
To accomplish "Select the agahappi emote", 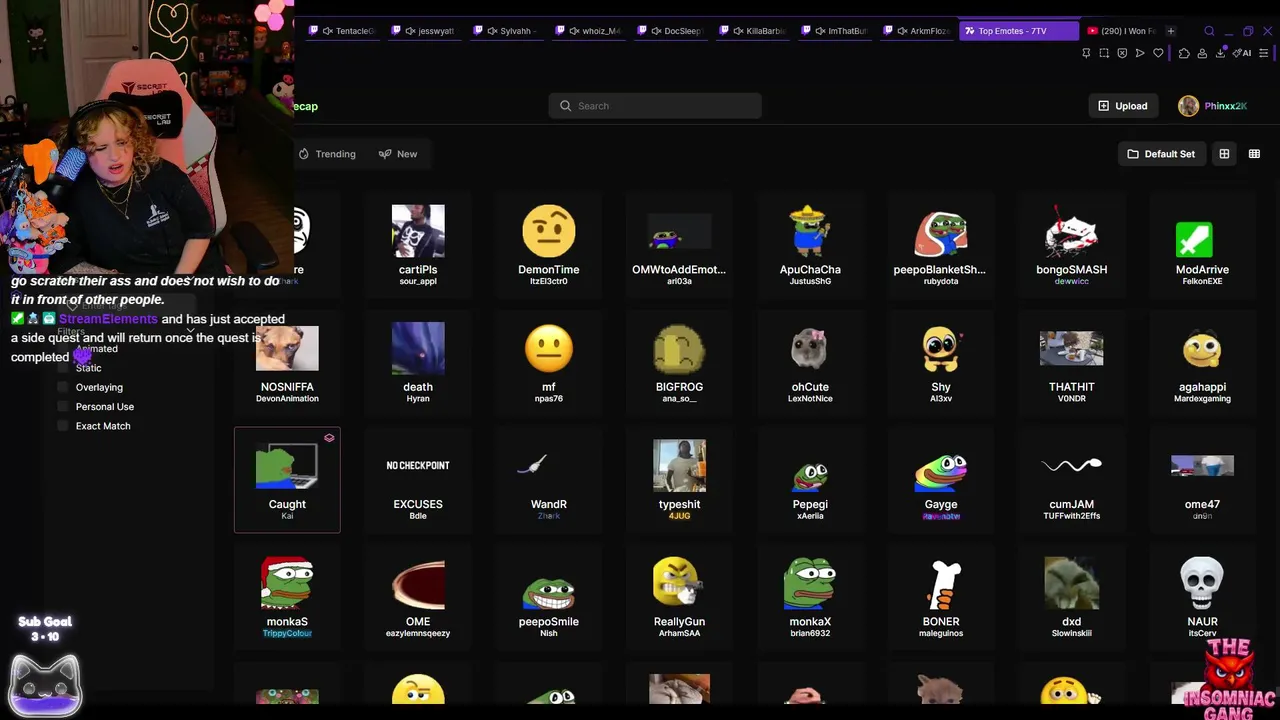I will click(x=1202, y=362).
